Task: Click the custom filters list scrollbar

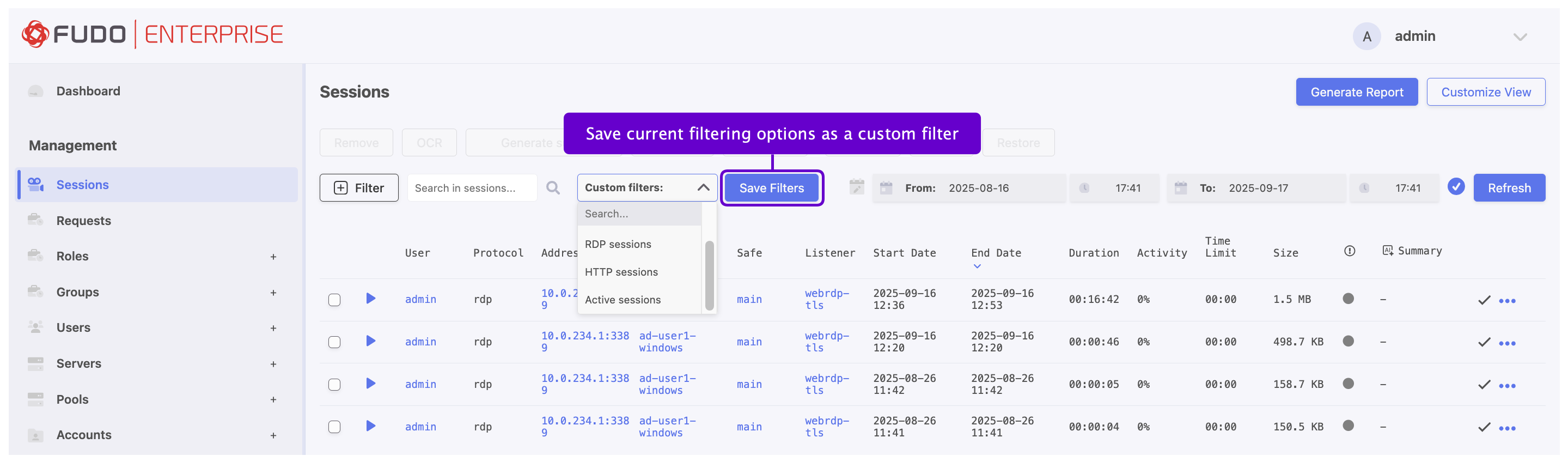Action: 709,276
